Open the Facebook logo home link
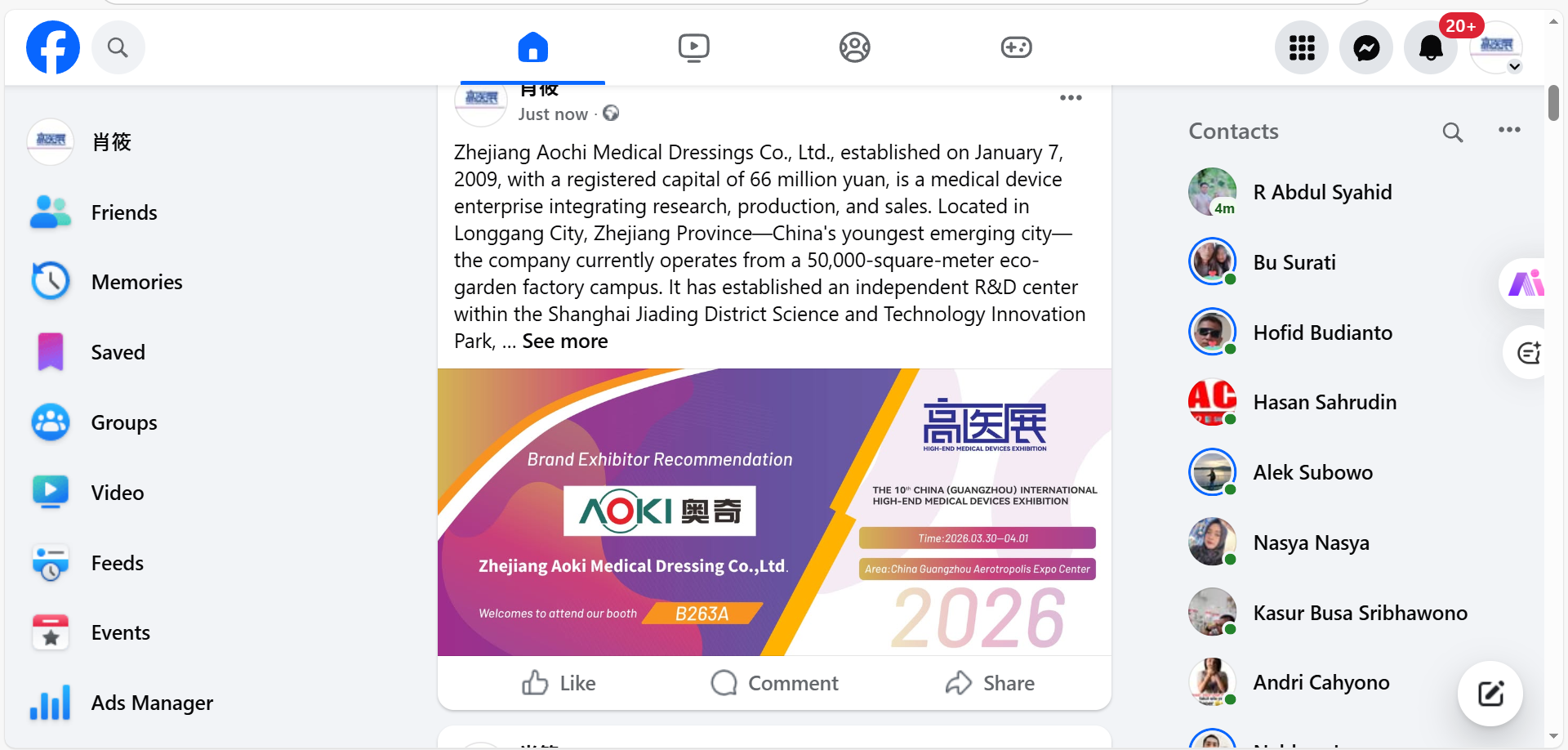The image size is (1568, 750). tap(53, 47)
